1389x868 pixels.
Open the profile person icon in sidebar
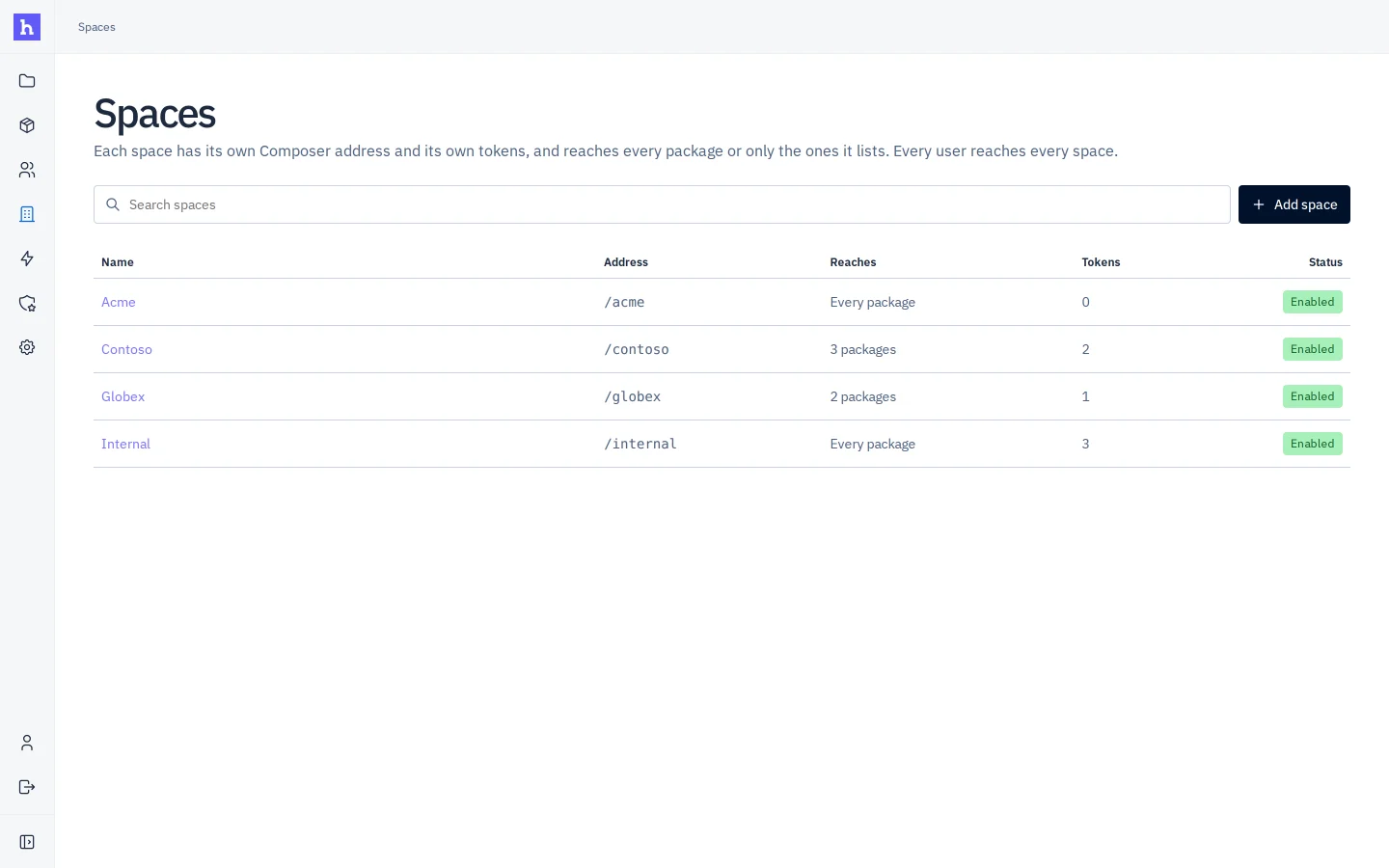[27, 743]
